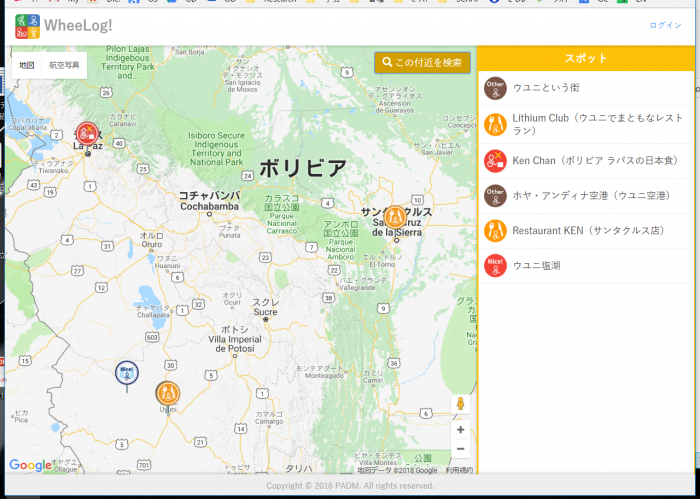
Task: Click the restaurant icon beside Lithium Club
Action: 495,124
